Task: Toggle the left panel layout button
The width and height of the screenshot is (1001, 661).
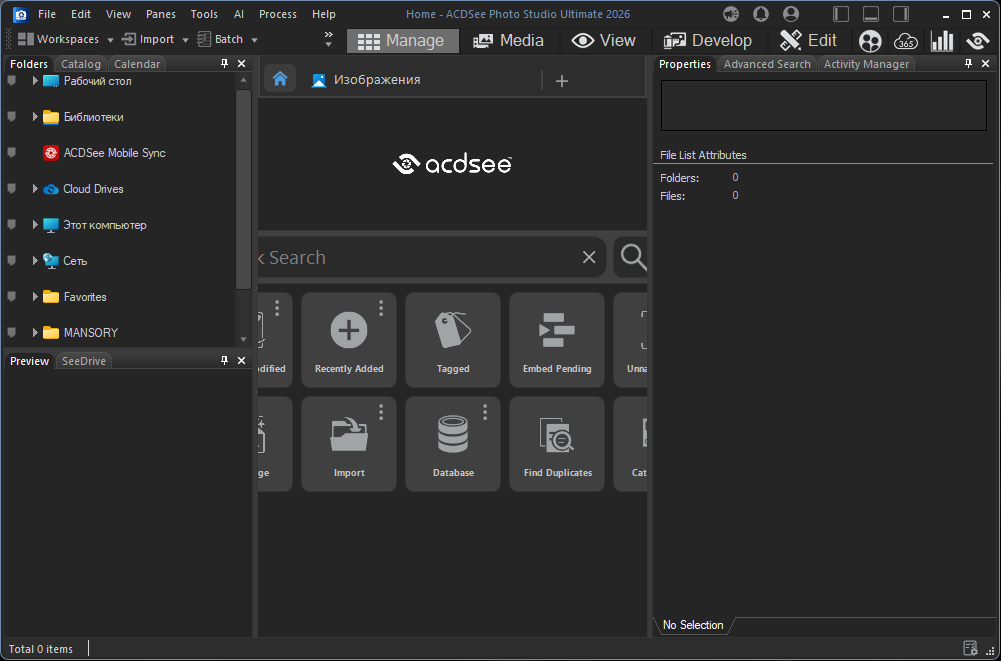Action: point(841,14)
